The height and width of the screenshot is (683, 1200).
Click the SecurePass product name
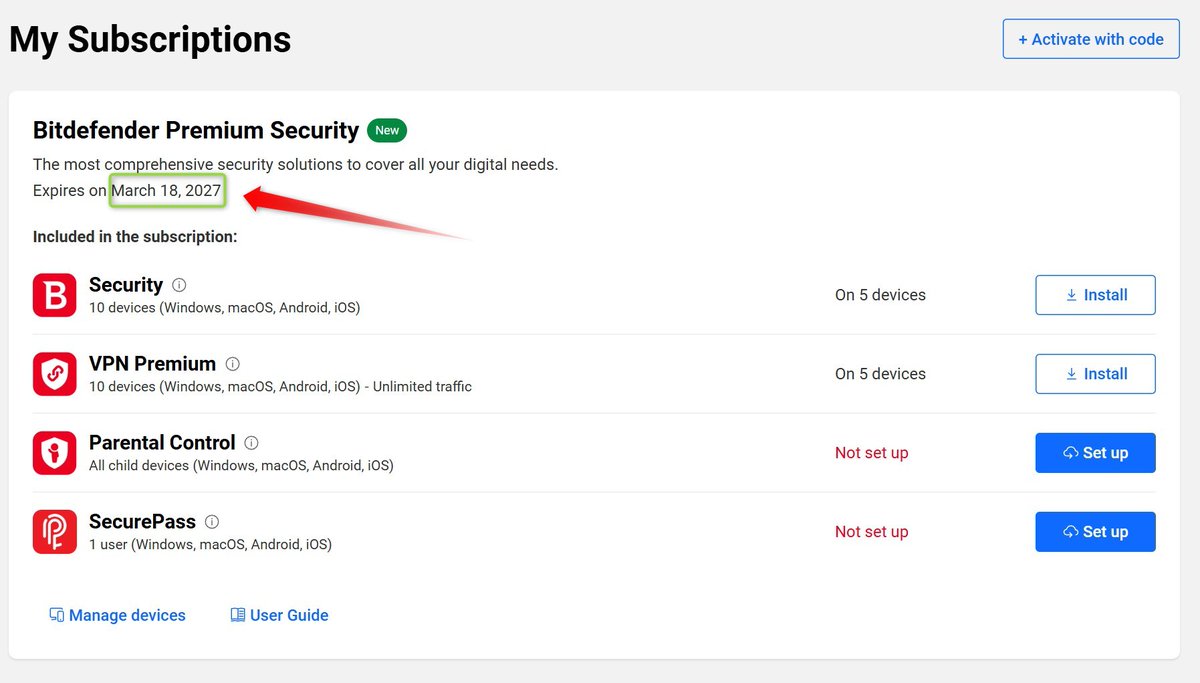(142, 522)
